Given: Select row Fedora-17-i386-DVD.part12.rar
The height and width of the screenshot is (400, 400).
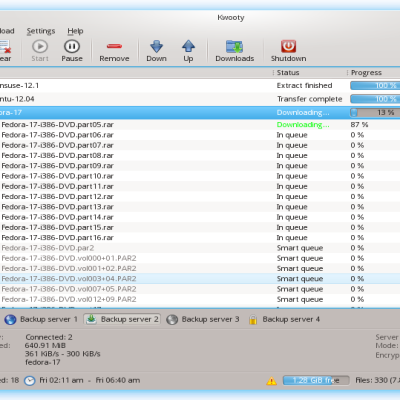Looking at the screenshot, I should pos(200,197).
